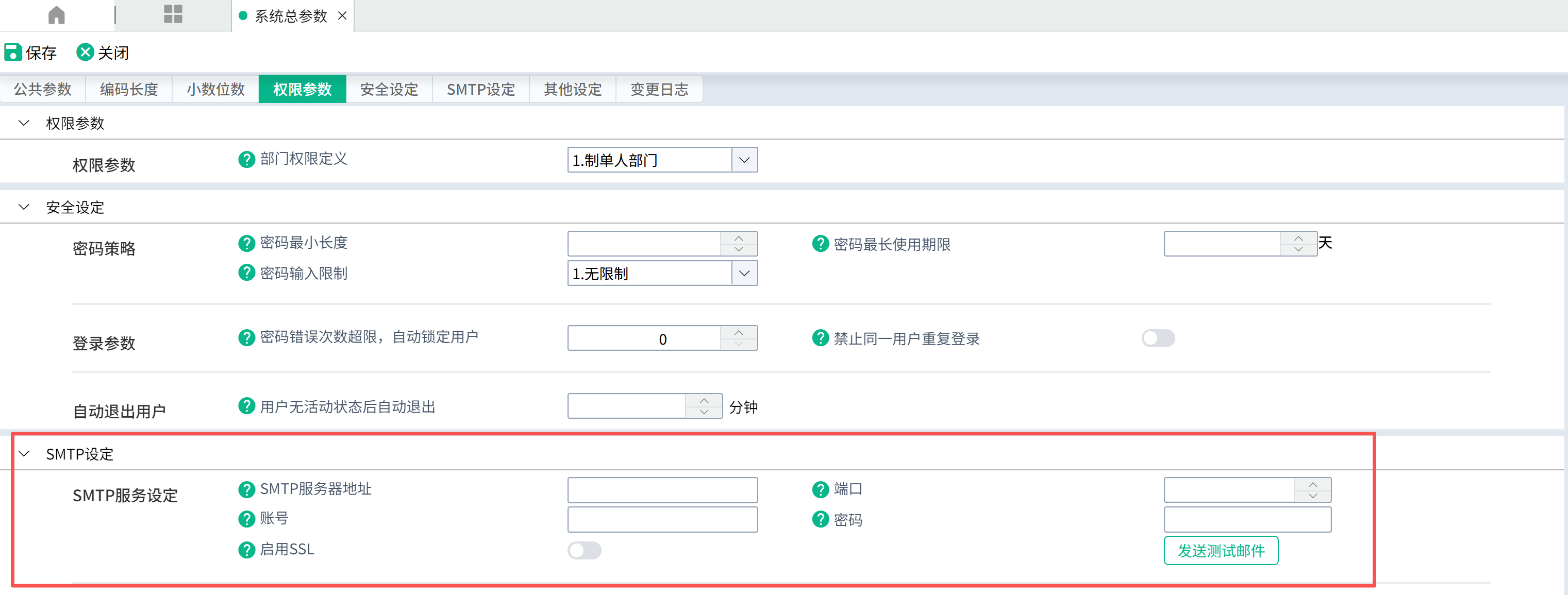The width and height of the screenshot is (1568, 595).
Task: Toggle 禁止同一用户重复登录 switch
Action: click(x=1158, y=338)
